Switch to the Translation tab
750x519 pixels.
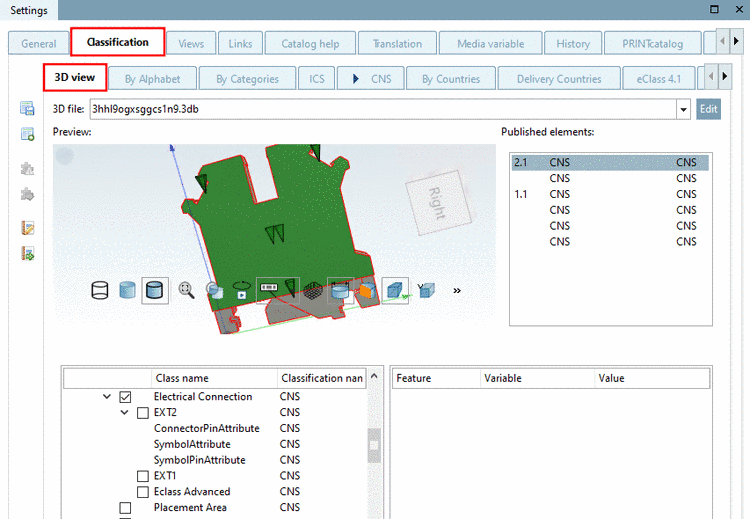click(x=397, y=43)
